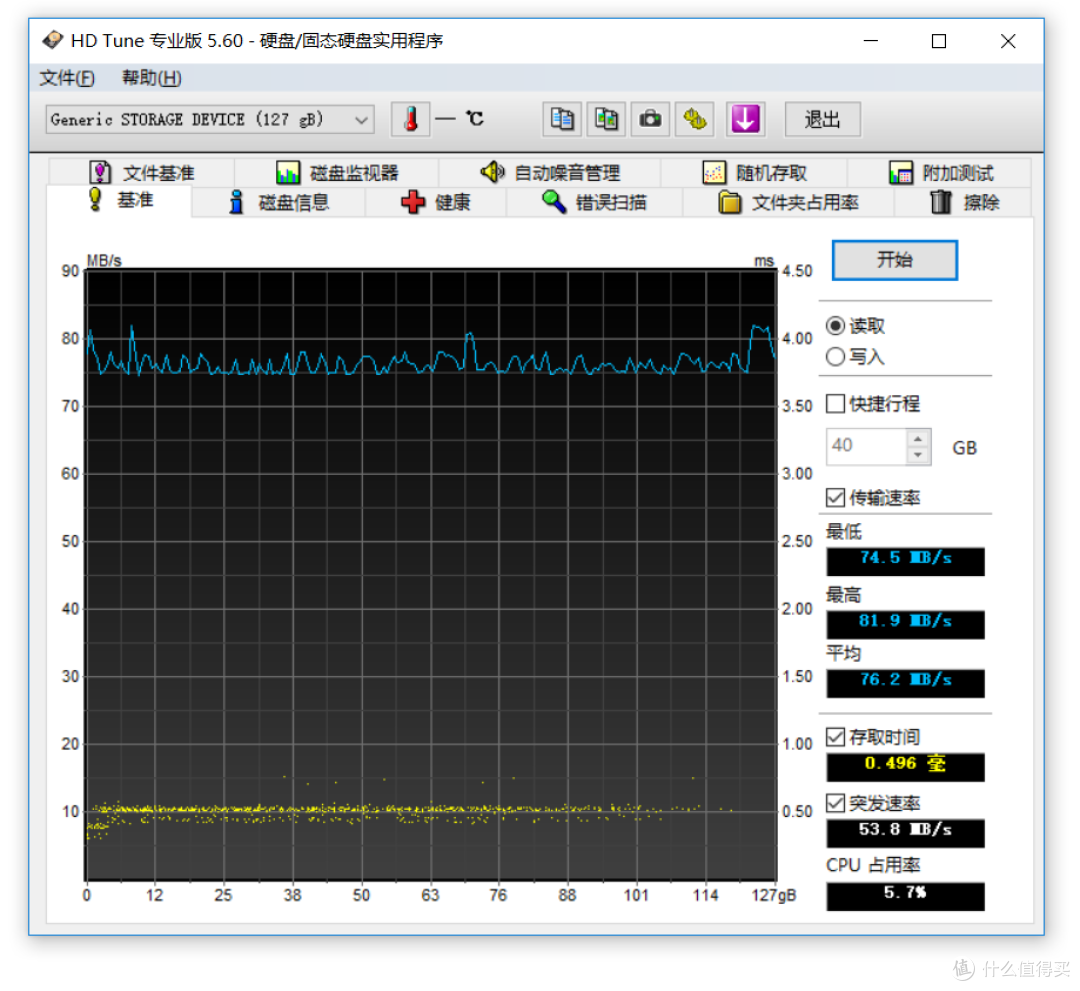Open the 文件(F) menu
Image resolution: width=1080 pixels, height=991 pixels.
tap(67, 78)
